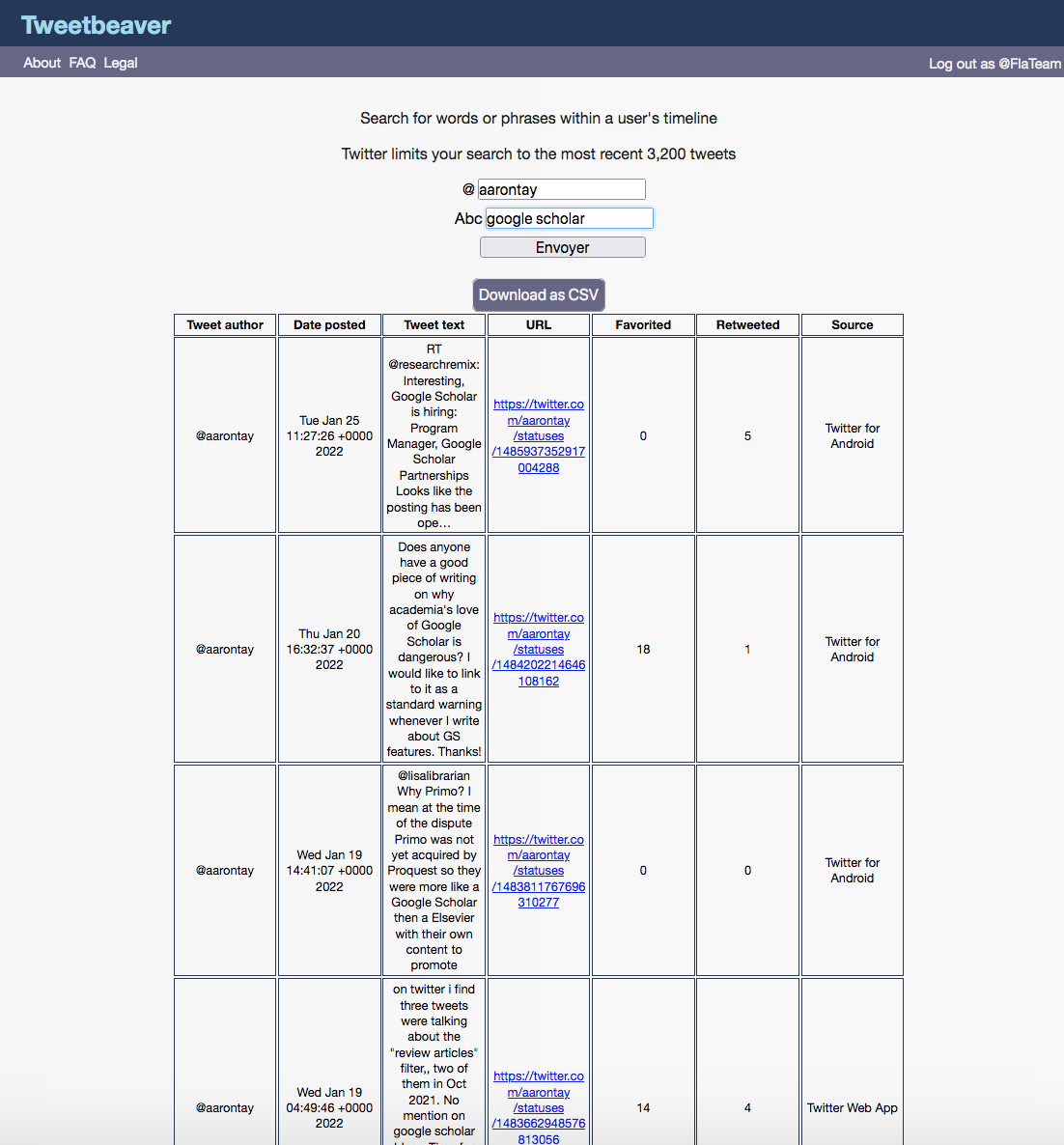Log out as @FlaTeam
This screenshot has width=1064, height=1145.
coord(994,64)
